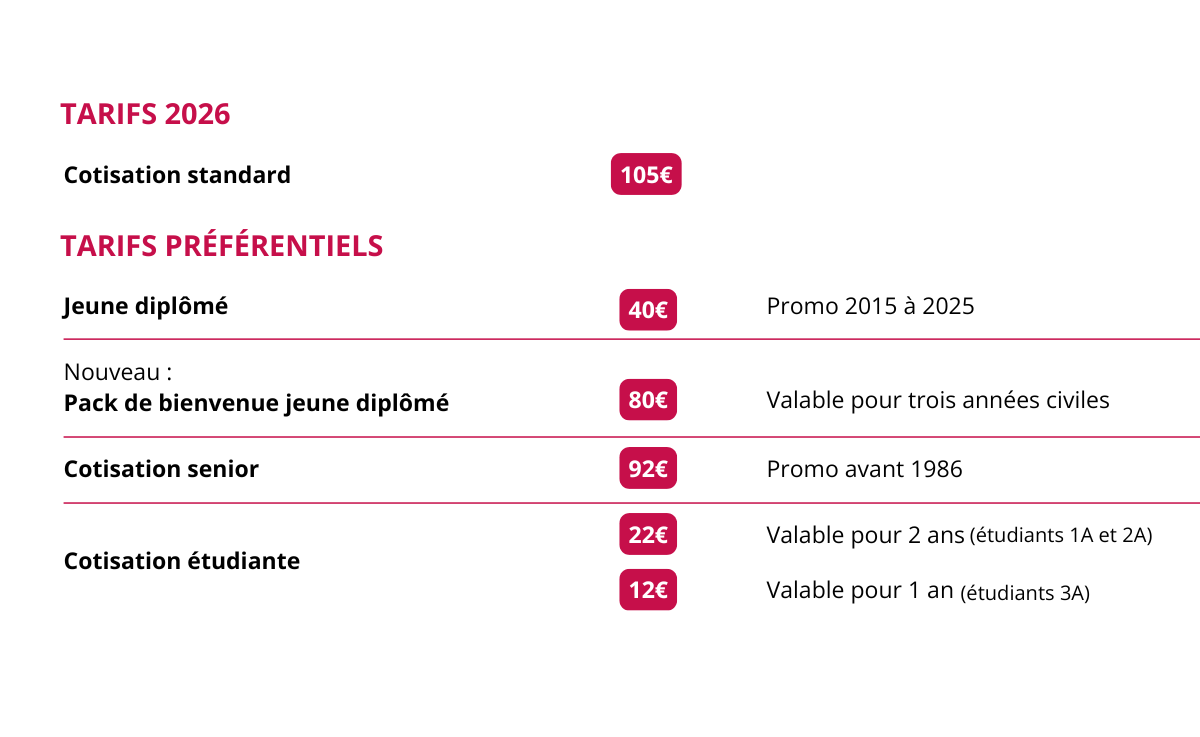This screenshot has width=1200, height=737.
Task: Click the TARIFS PRÉFÉRENTIELS heading
Action: click(221, 246)
